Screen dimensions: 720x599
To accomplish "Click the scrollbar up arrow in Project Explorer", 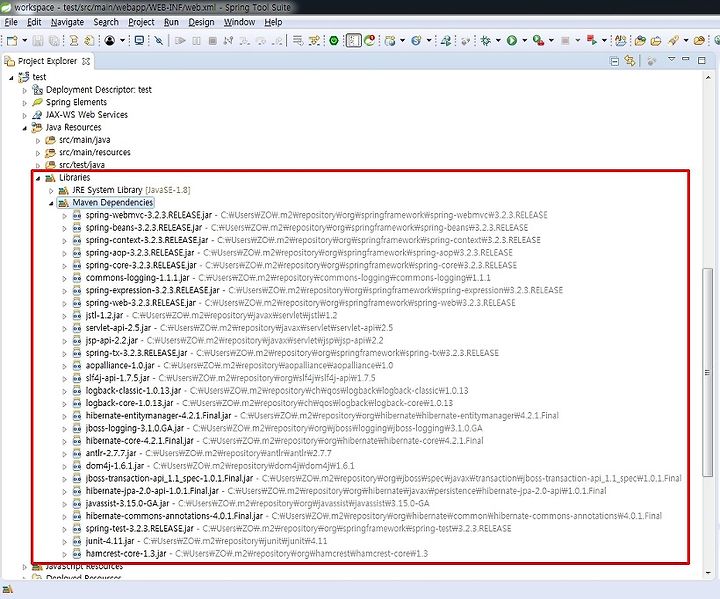I will coord(707,78).
